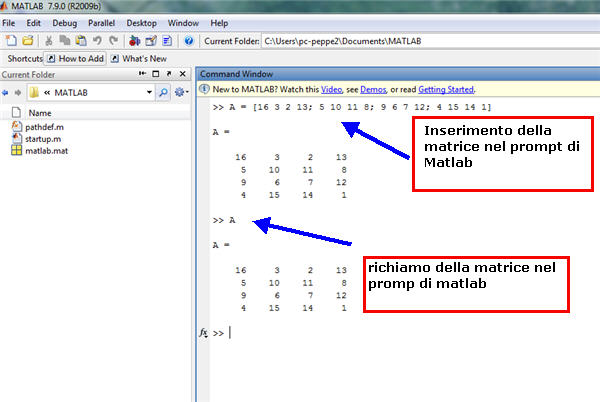Open GUIDE from the toolbar icon
The image size is (600, 402).
tap(151, 41)
